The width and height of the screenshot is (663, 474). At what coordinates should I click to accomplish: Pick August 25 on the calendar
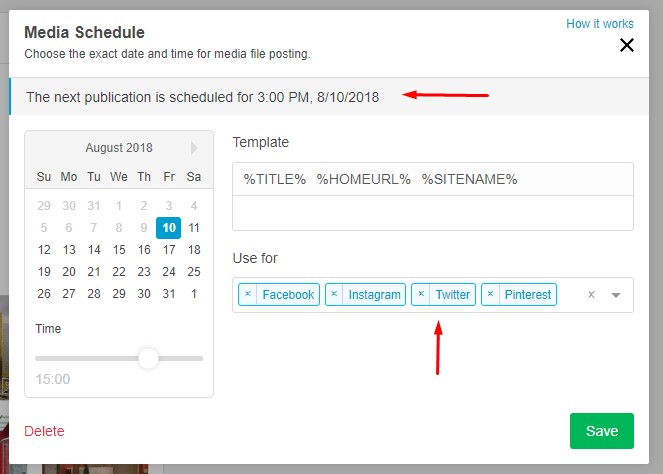tap(194, 272)
